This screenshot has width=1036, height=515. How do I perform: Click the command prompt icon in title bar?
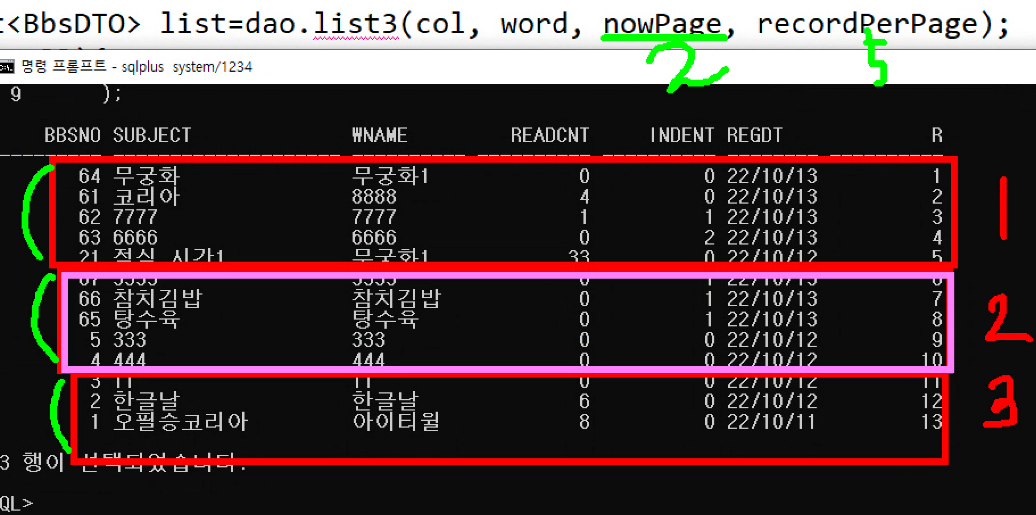click(7, 67)
